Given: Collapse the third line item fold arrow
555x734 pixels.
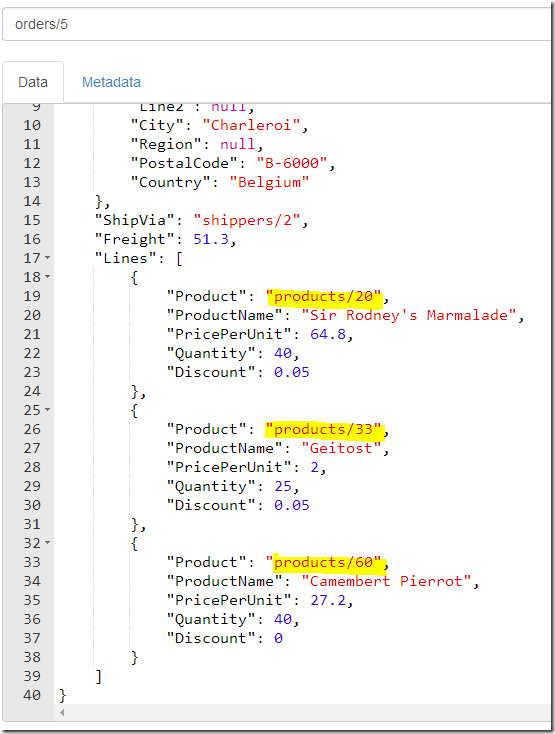Looking at the screenshot, I should tap(48, 543).
